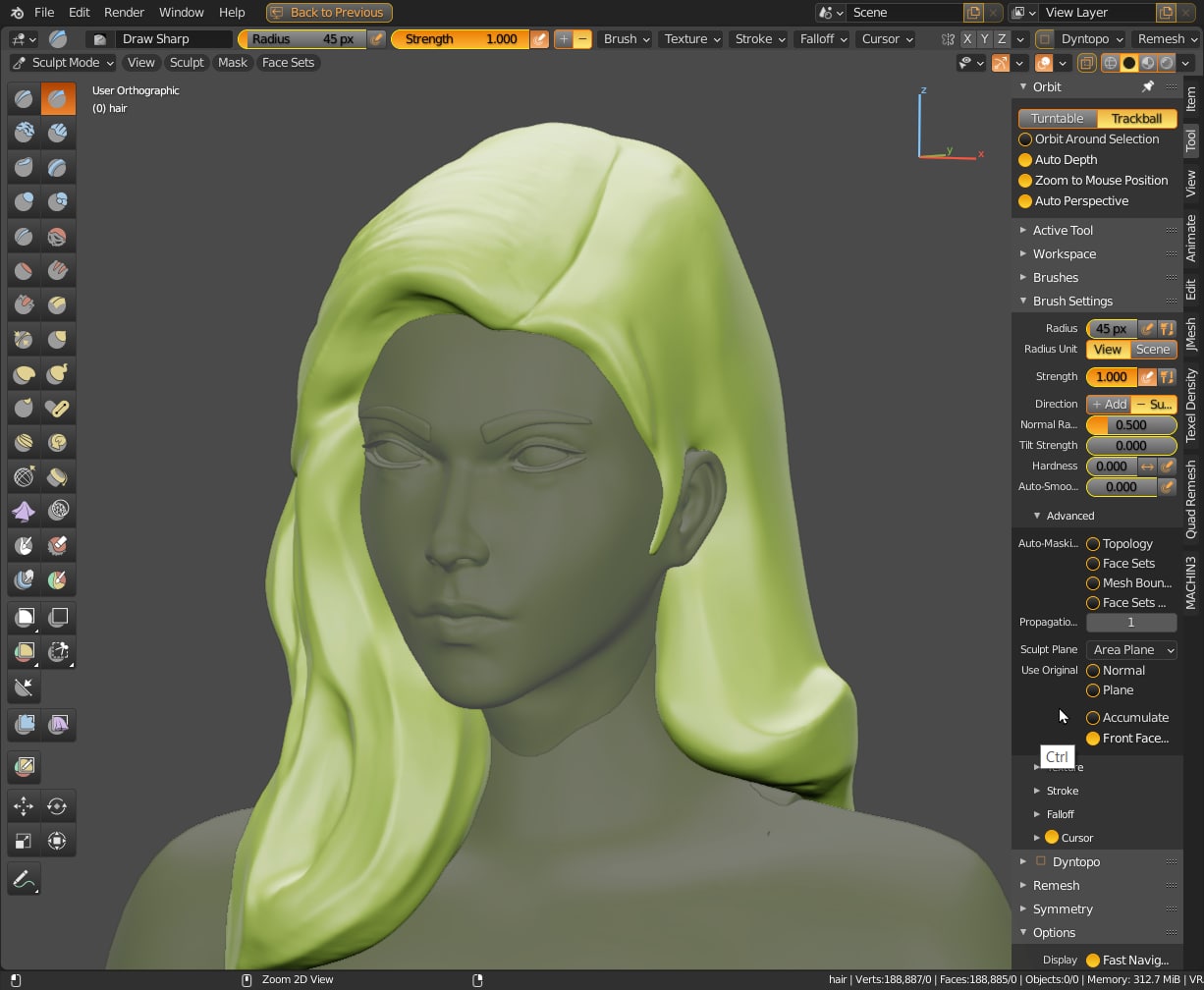
Task: Select the Move transform tool
Action: click(24, 806)
